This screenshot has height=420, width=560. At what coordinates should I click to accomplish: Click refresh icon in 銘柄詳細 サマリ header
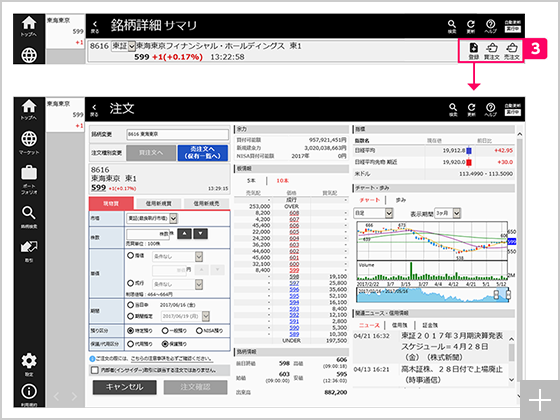(471, 24)
